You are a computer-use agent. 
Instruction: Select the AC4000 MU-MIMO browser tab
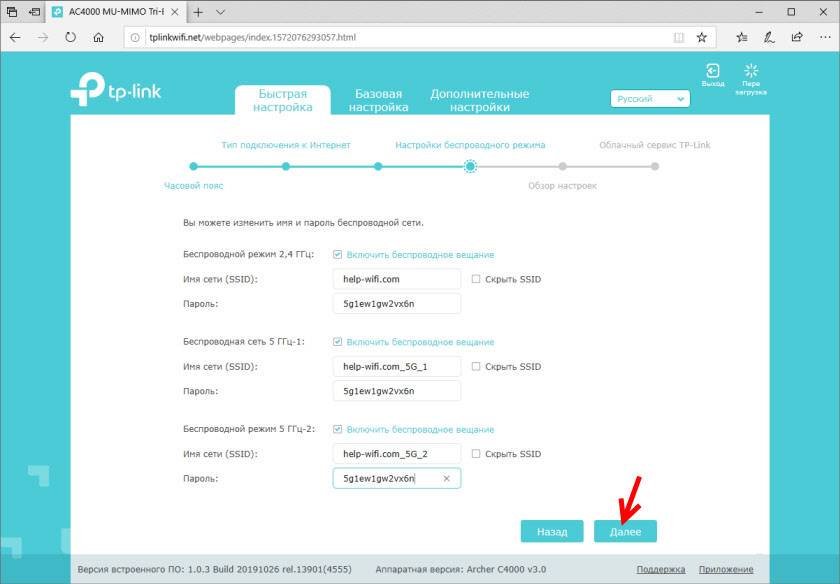pyautogui.click(x=116, y=12)
